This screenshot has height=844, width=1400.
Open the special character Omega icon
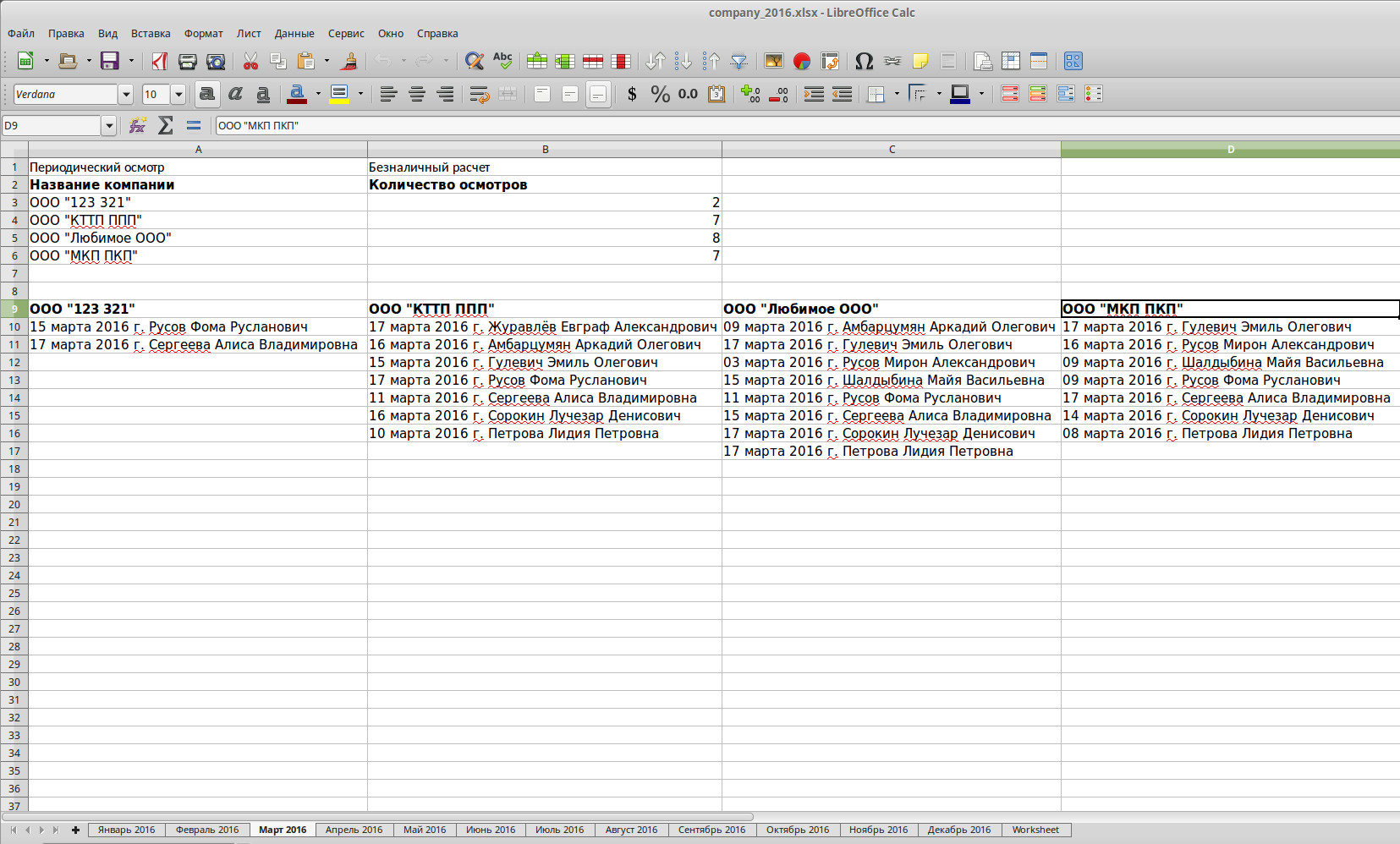[x=864, y=61]
